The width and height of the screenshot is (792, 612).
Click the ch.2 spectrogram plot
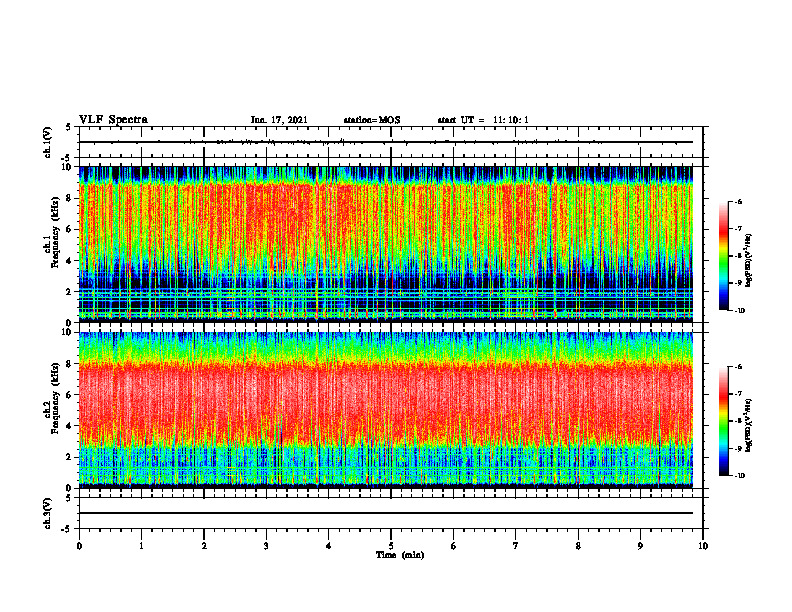coord(385,410)
